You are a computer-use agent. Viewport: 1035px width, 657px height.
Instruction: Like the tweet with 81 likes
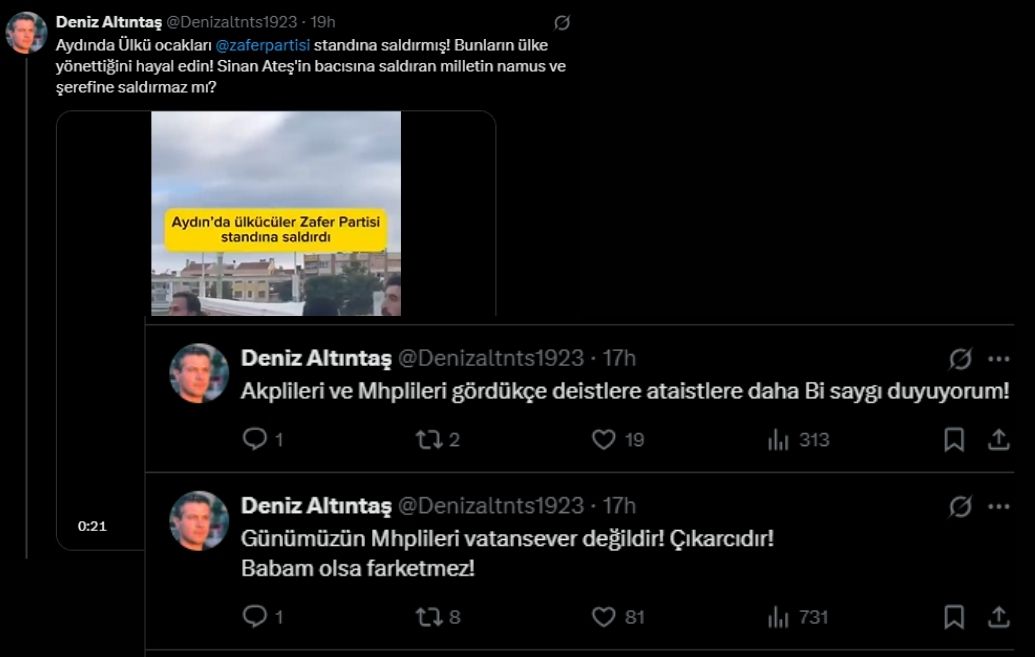click(x=603, y=617)
